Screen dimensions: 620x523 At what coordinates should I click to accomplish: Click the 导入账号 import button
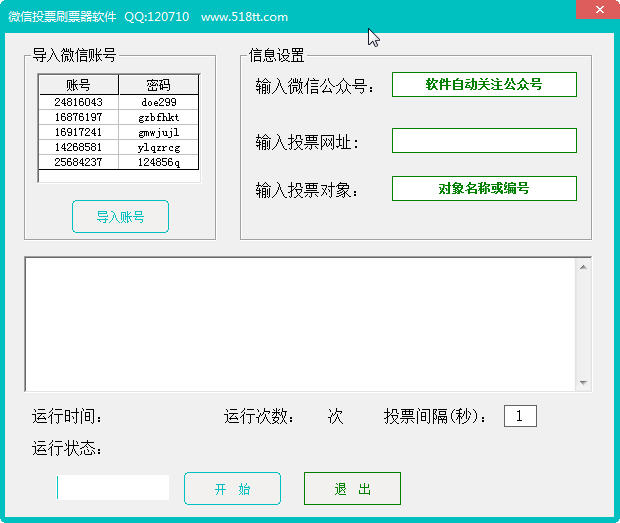point(120,216)
